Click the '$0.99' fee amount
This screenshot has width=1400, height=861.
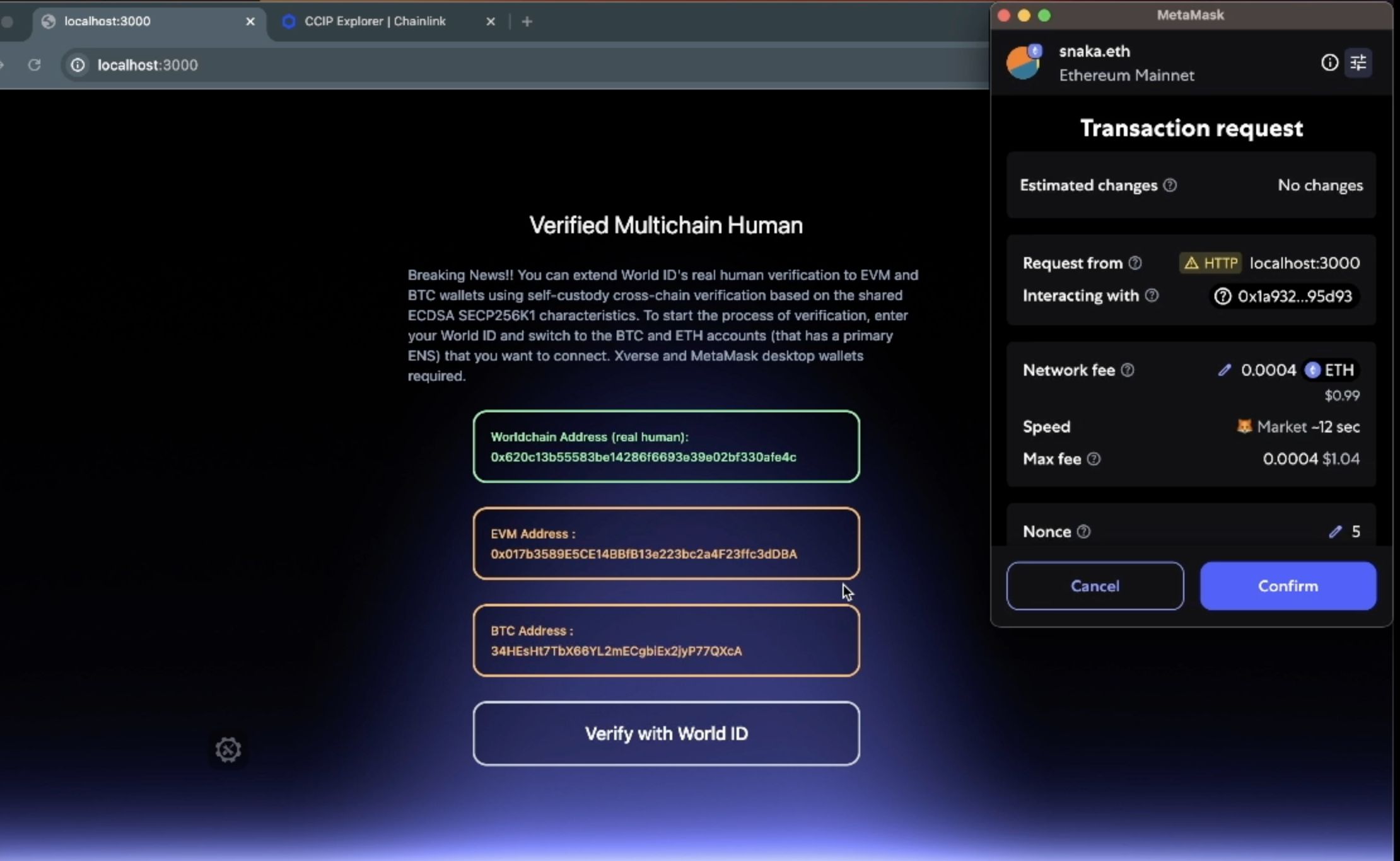1342,396
